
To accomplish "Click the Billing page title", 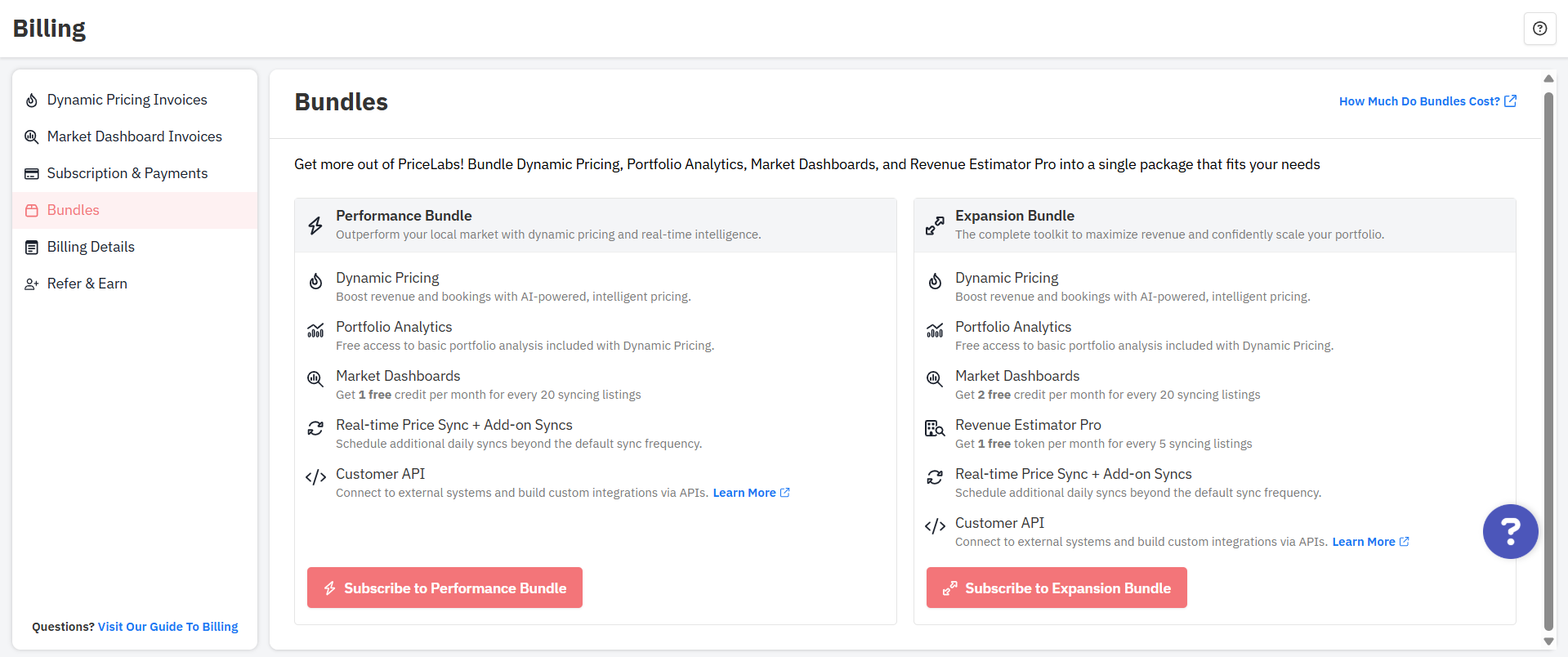I will click(x=49, y=29).
